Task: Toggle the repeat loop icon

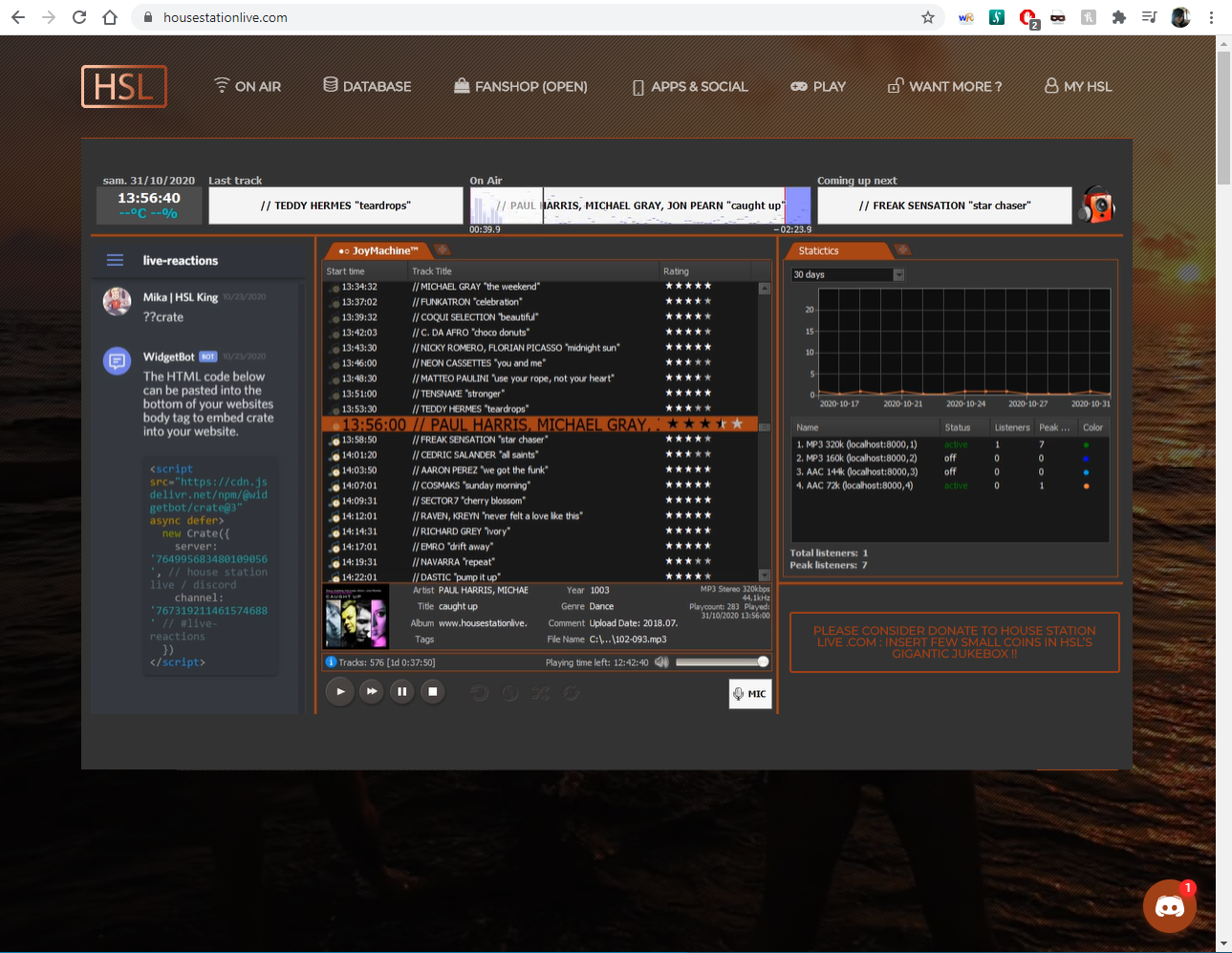Action: [x=572, y=692]
